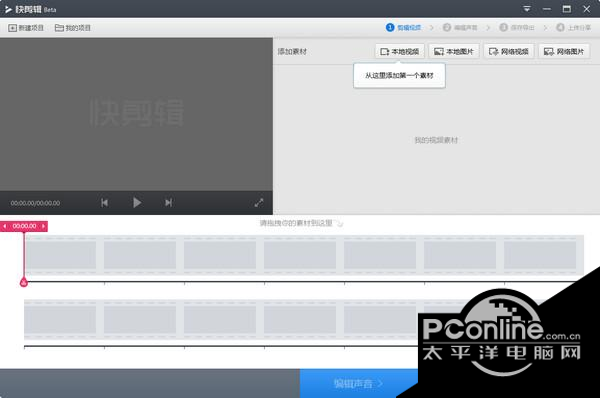
Task: Toggle fullscreen preview icon
Action: 259,202
